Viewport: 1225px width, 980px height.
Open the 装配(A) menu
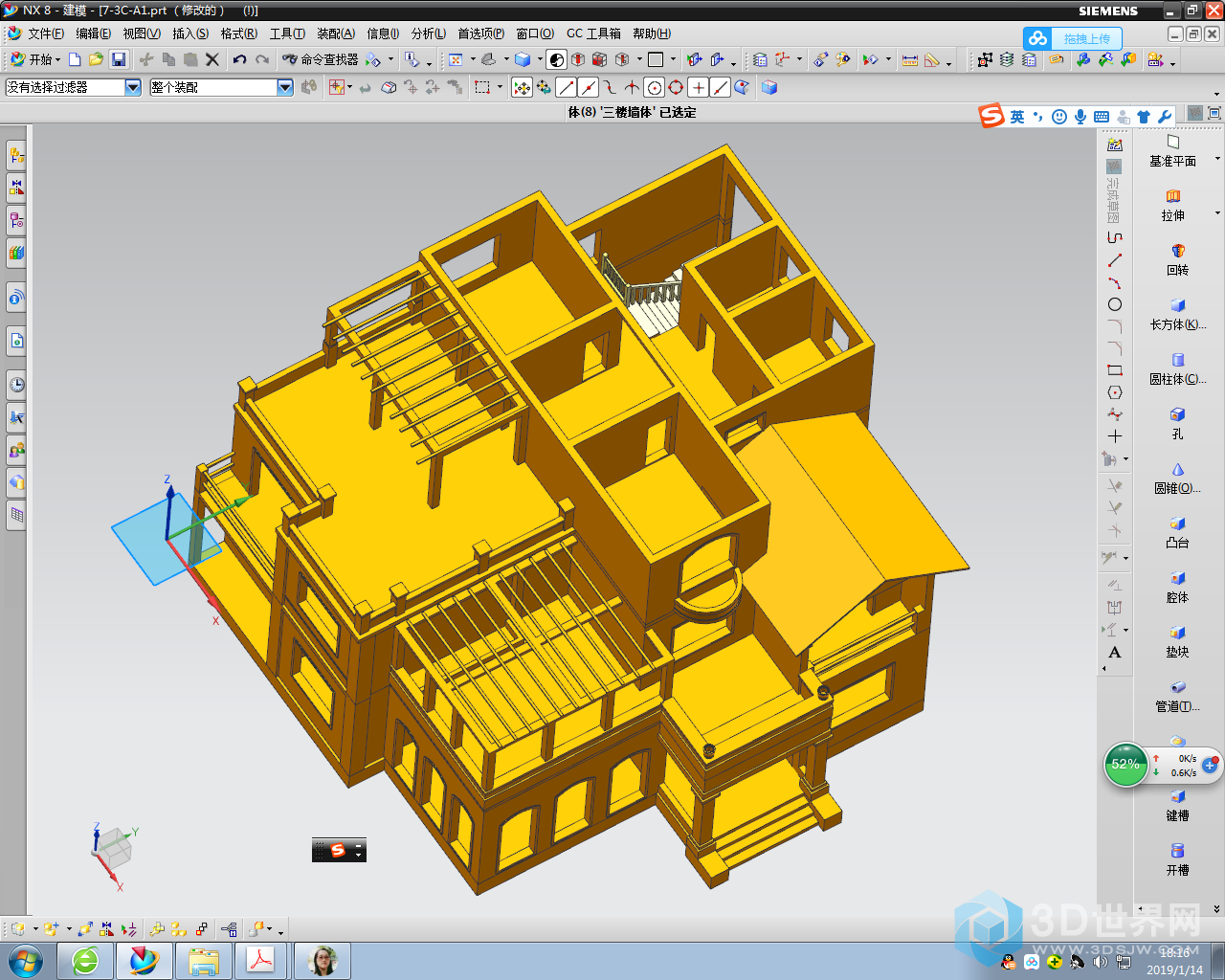tap(335, 33)
